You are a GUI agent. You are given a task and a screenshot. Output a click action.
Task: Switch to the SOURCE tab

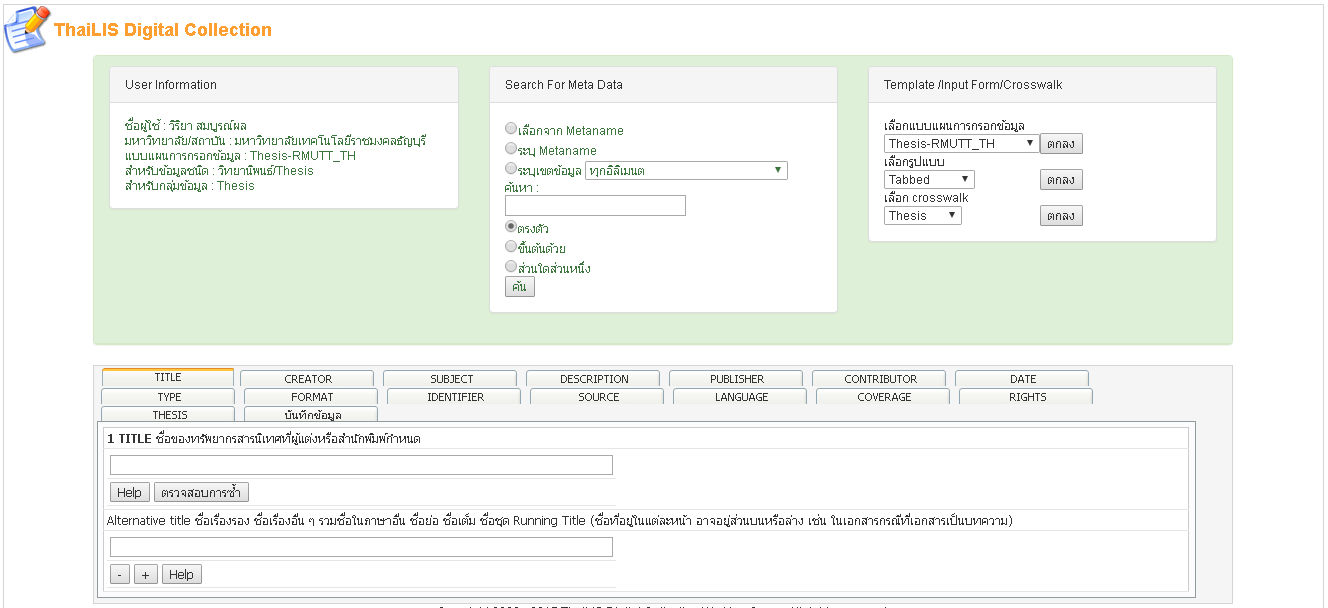pyautogui.click(x=597, y=397)
